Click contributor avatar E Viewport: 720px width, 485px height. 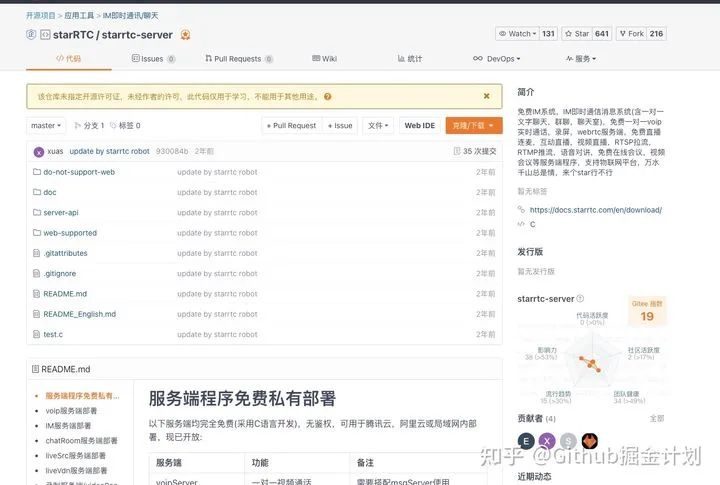point(526,441)
